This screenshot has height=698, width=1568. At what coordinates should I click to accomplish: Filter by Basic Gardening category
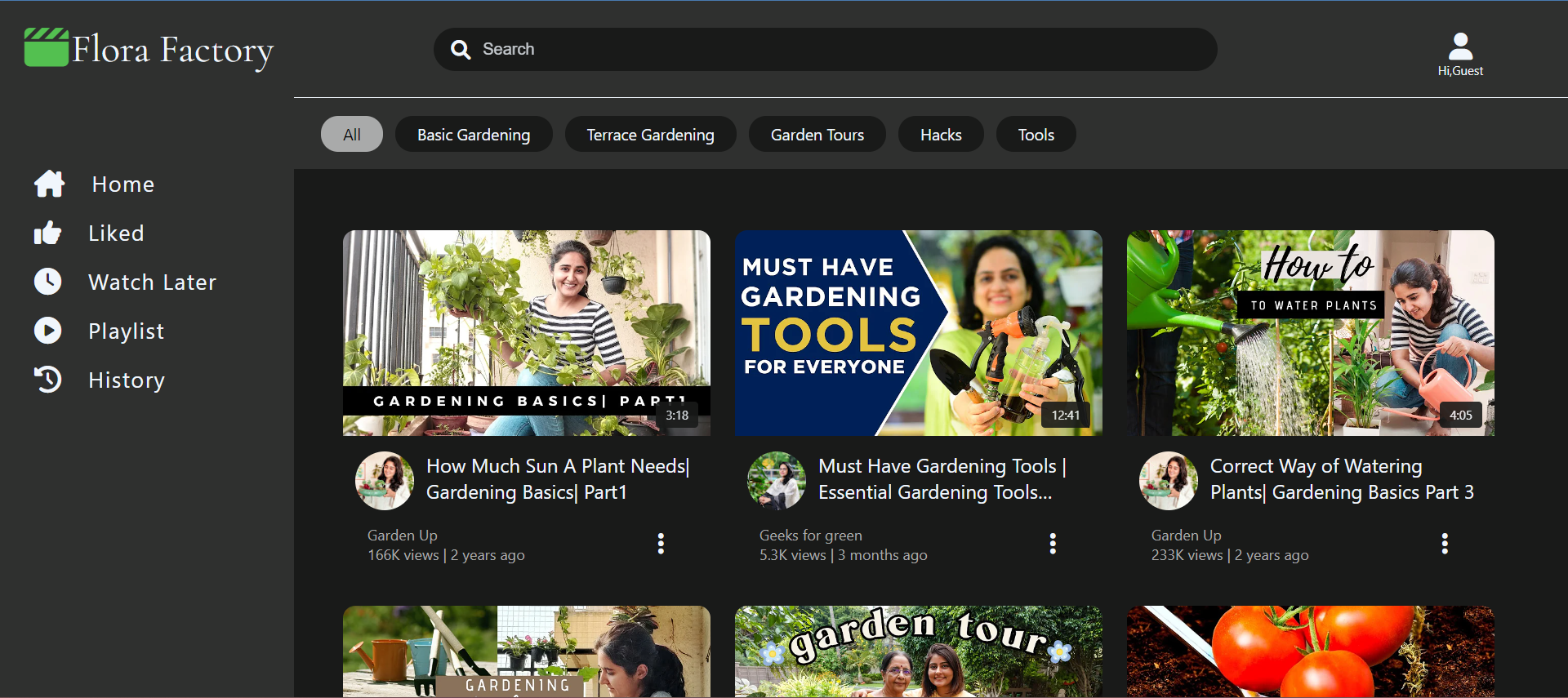tap(474, 135)
